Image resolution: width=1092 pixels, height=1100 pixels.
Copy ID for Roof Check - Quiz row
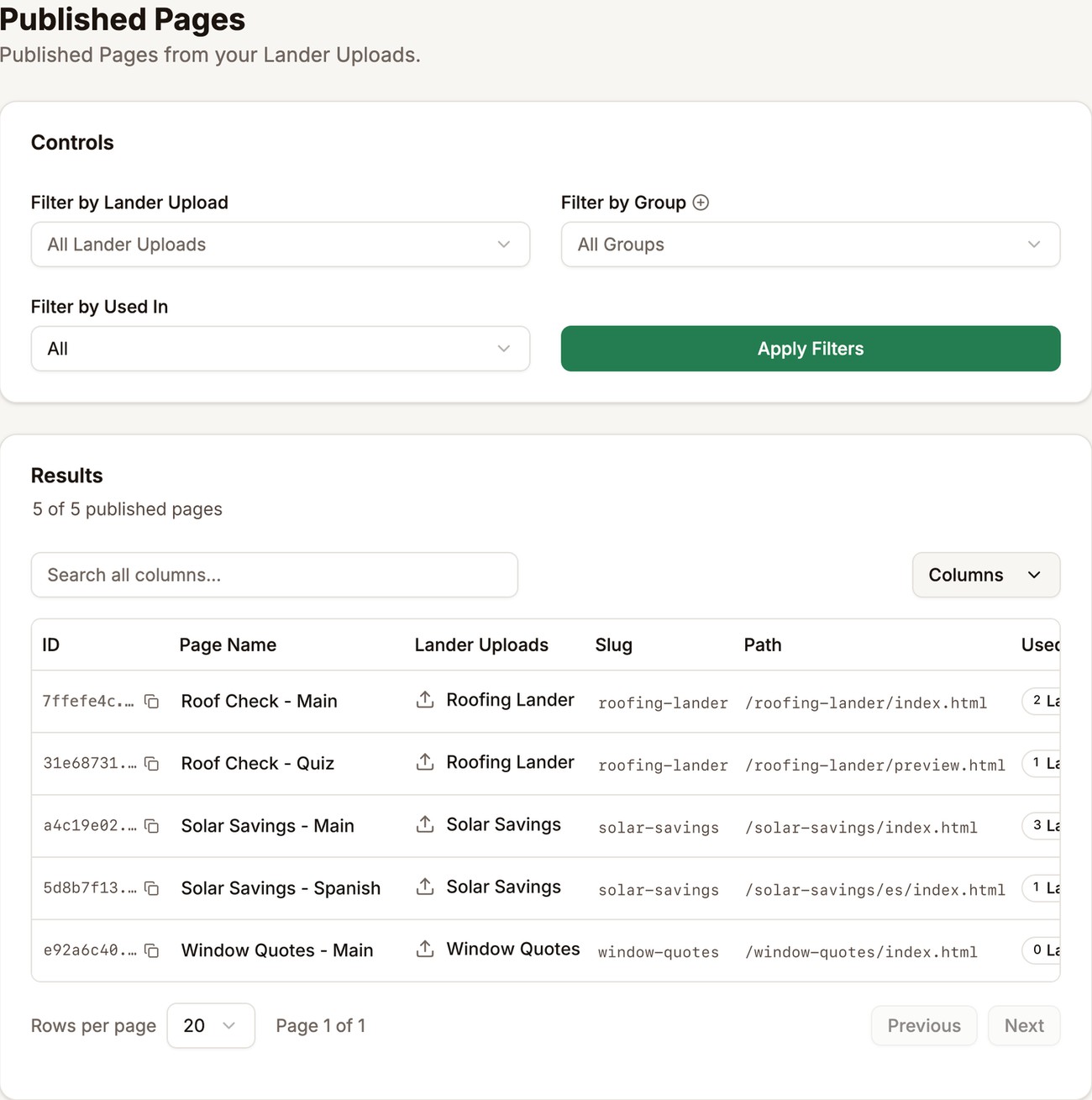pyautogui.click(x=151, y=763)
